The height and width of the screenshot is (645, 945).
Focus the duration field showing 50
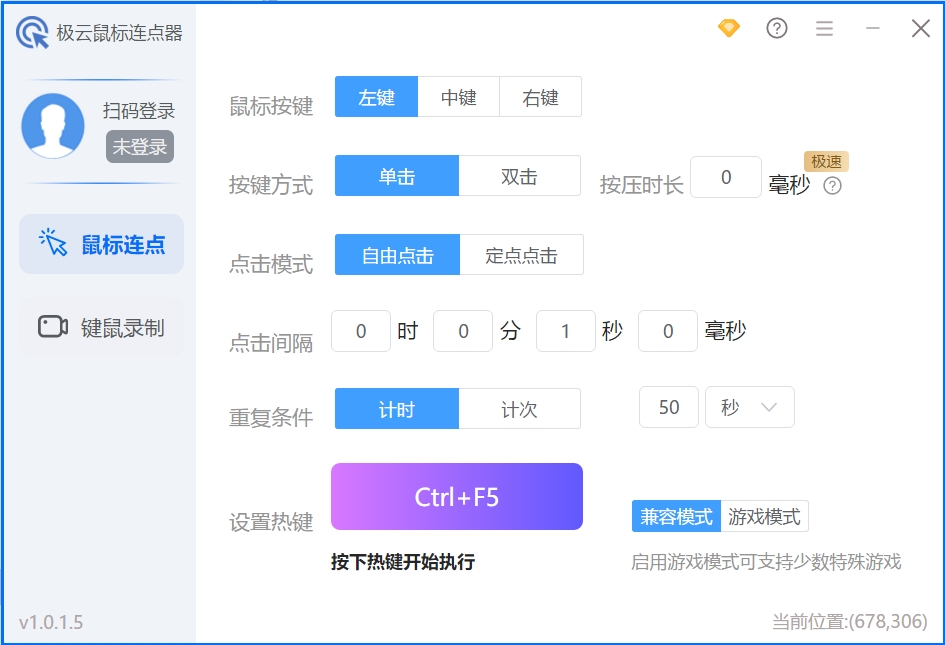click(669, 407)
